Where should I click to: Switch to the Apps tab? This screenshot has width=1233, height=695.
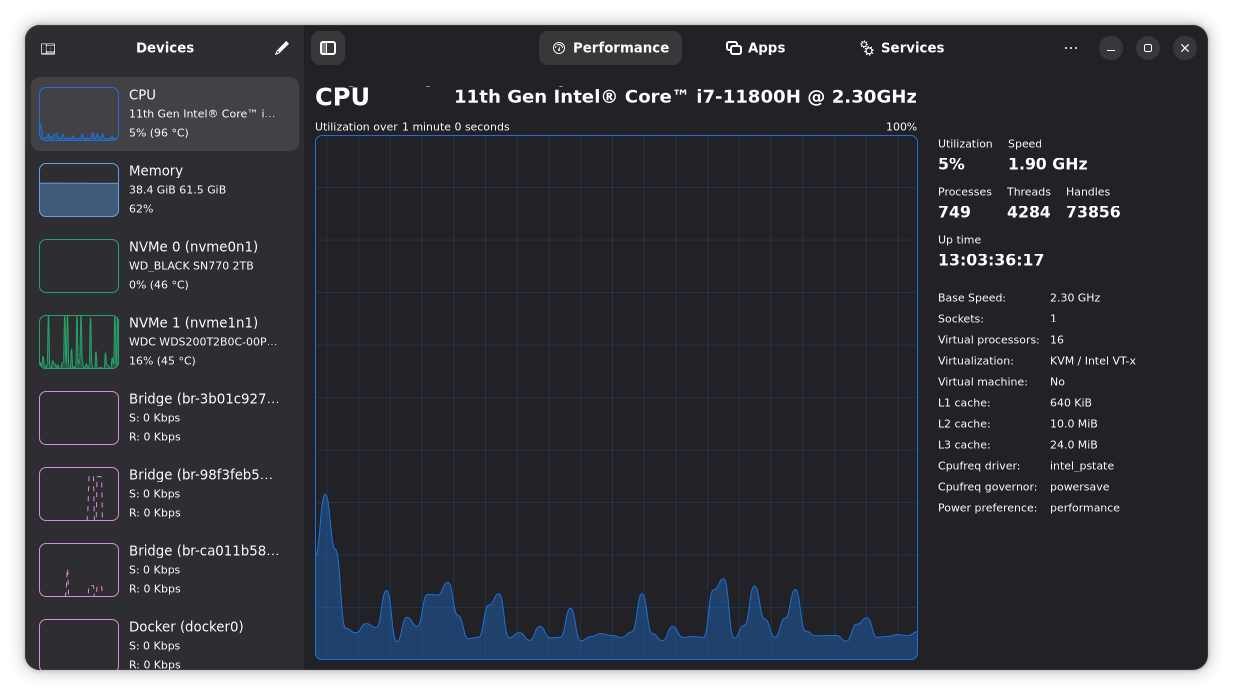pyautogui.click(x=755, y=48)
